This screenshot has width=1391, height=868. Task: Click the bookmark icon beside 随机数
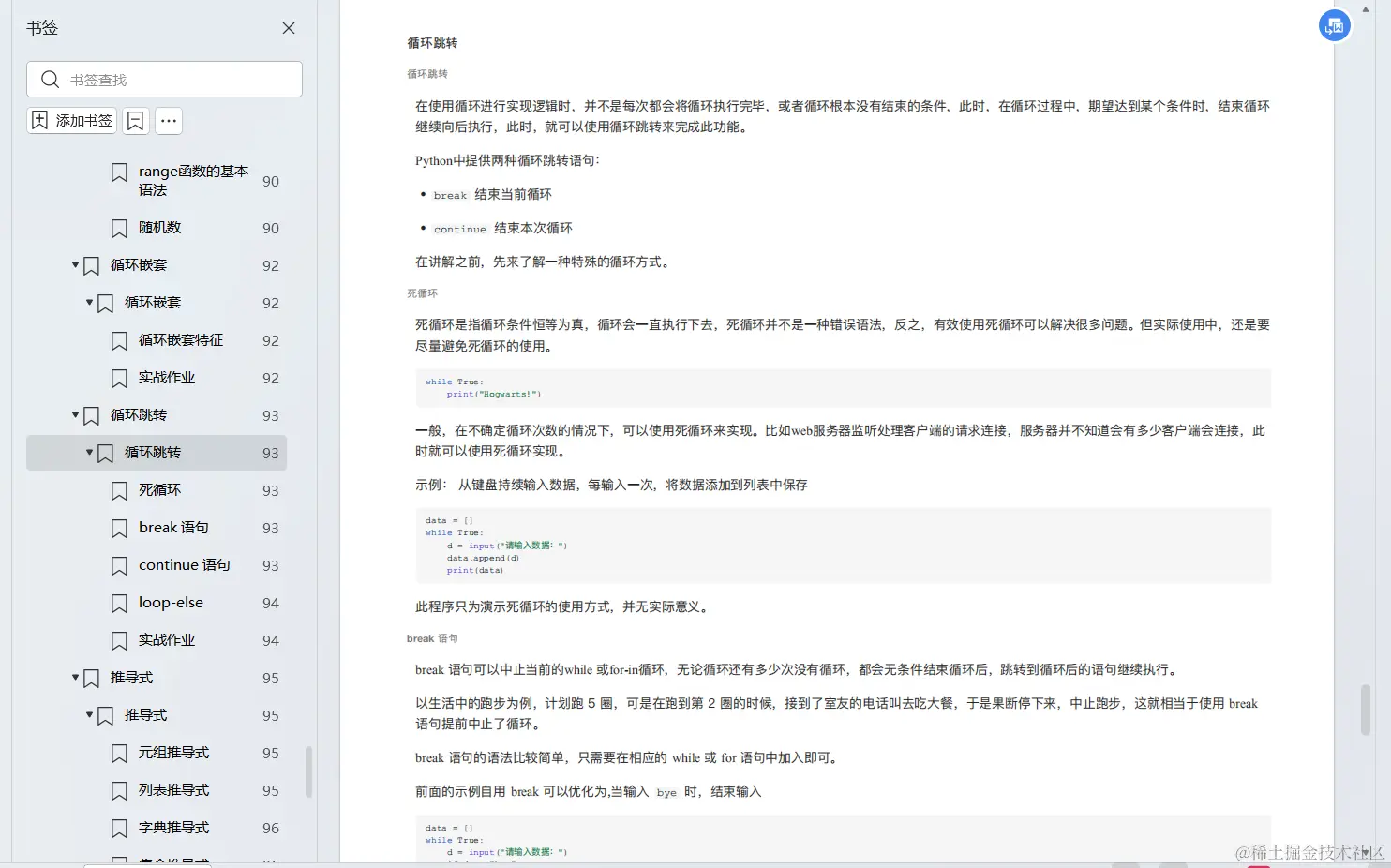click(119, 228)
